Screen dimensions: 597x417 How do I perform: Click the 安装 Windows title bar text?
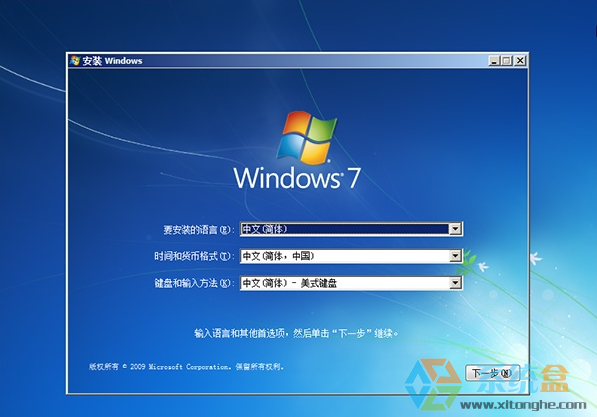click(x=112, y=61)
